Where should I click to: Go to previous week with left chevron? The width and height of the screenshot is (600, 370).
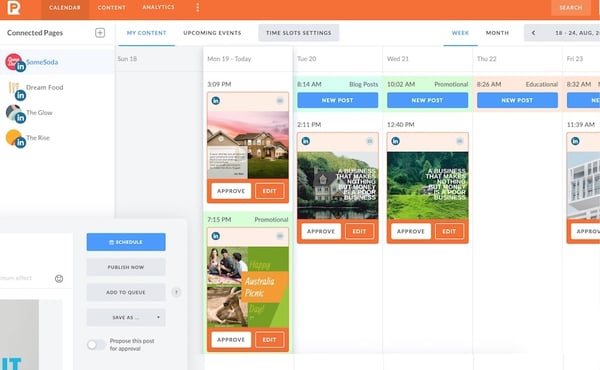click(533, 33)
